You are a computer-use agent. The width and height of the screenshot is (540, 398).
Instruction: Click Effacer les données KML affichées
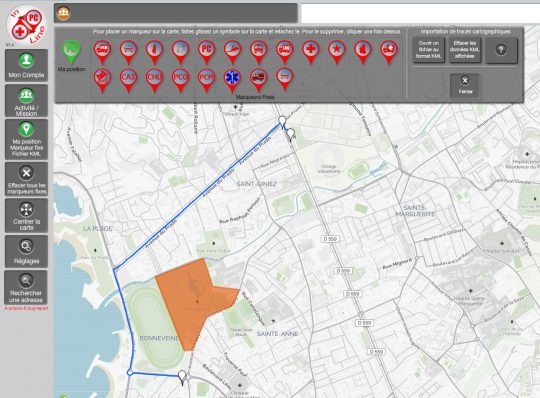tap(465, 50)
